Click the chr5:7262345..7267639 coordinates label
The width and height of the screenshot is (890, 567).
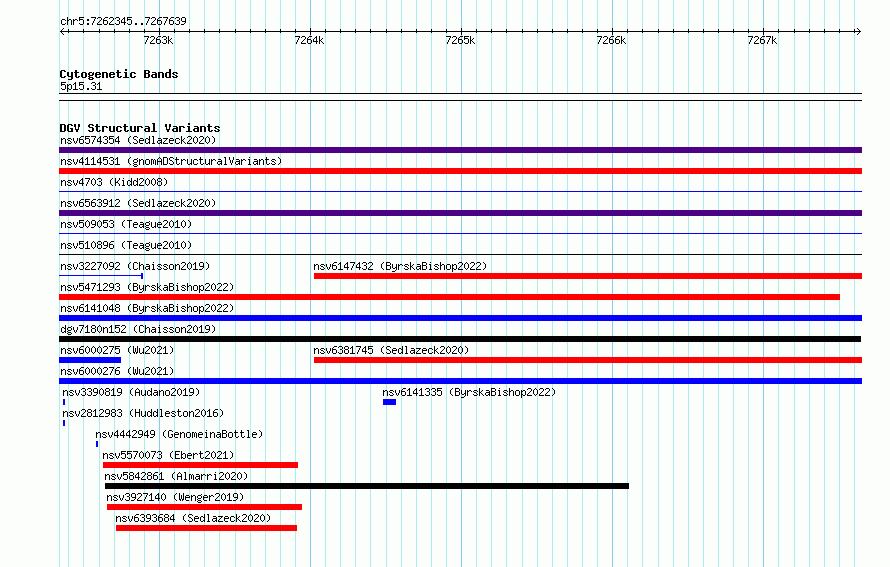click(x=123, y=22)
